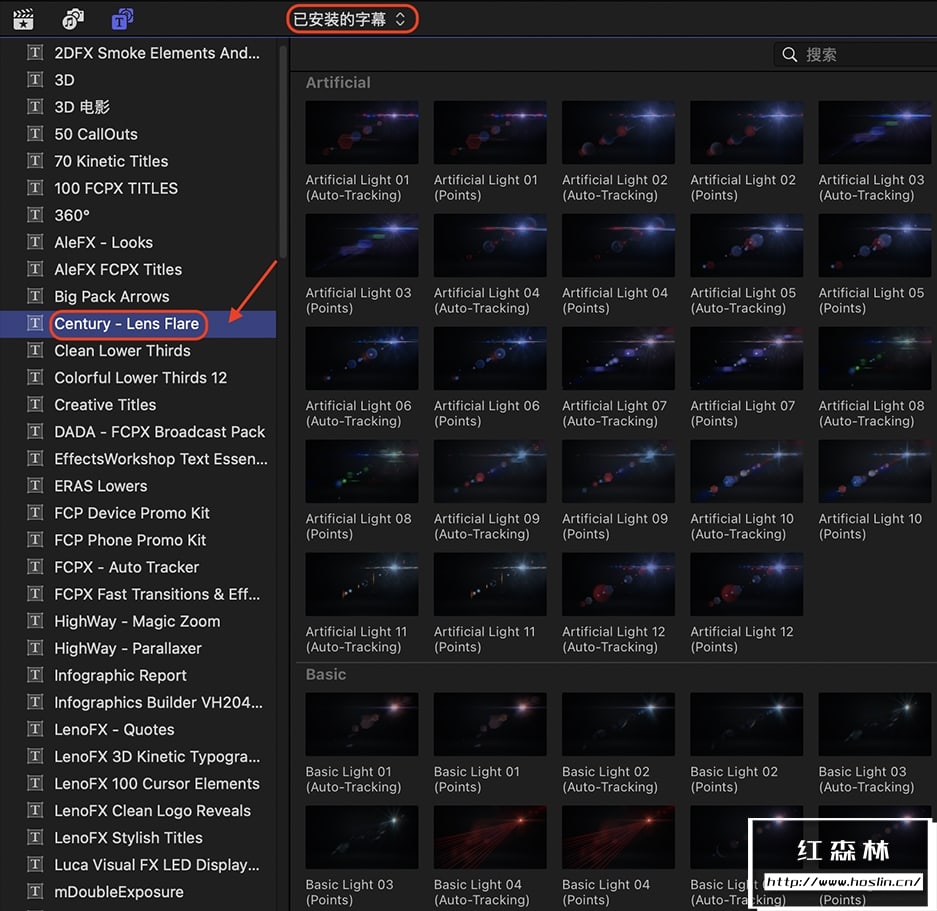
Task: Select LenoFX Stylish Titles category
Action: pos(138,837)
